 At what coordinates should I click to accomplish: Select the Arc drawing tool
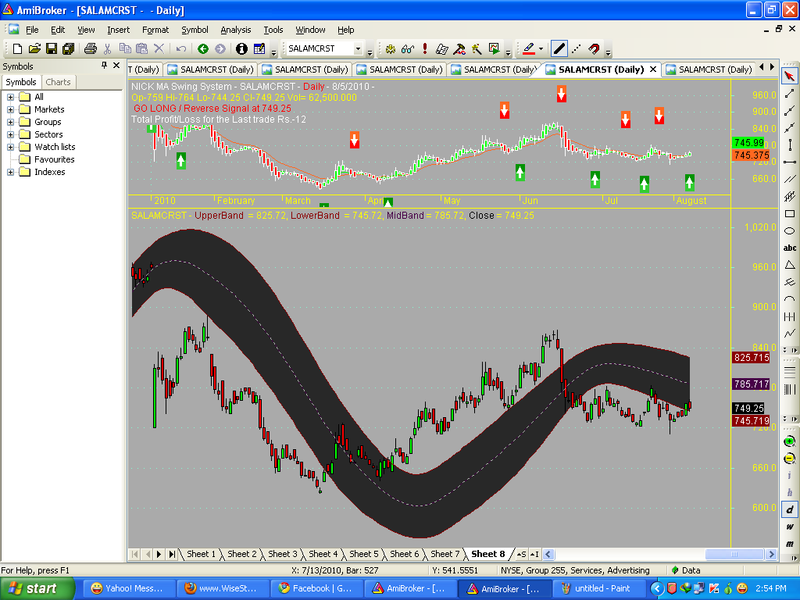tap(790, 299)
